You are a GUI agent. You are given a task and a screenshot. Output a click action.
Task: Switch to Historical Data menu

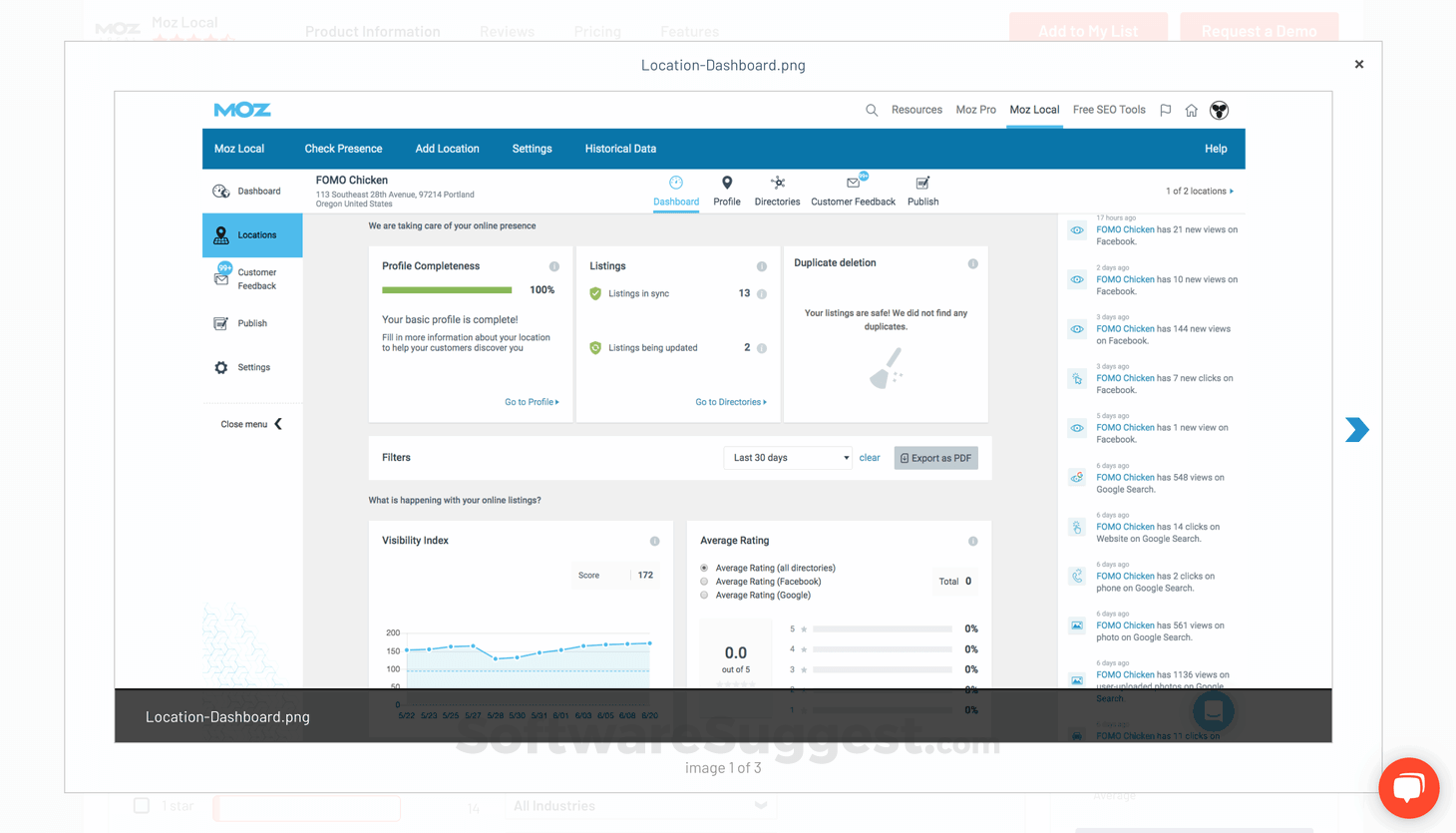[x=620, y=149]
